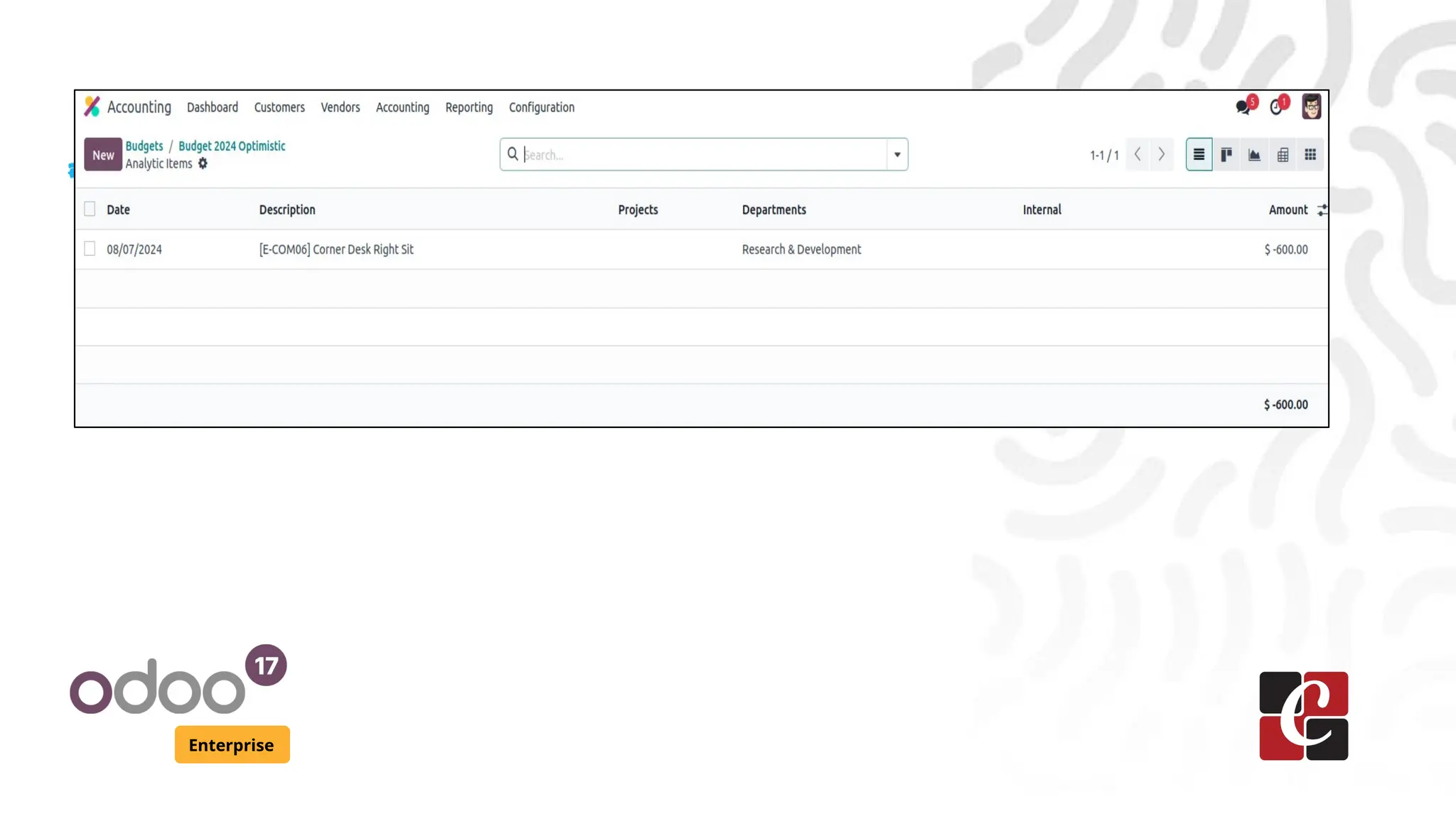Check the 08/07/2024 row checkbox

point(90,248)
